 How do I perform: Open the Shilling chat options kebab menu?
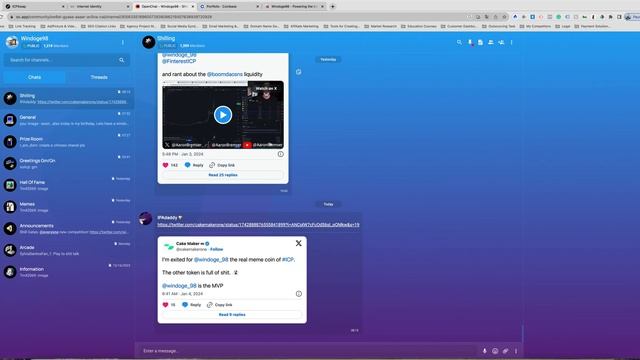511,42
